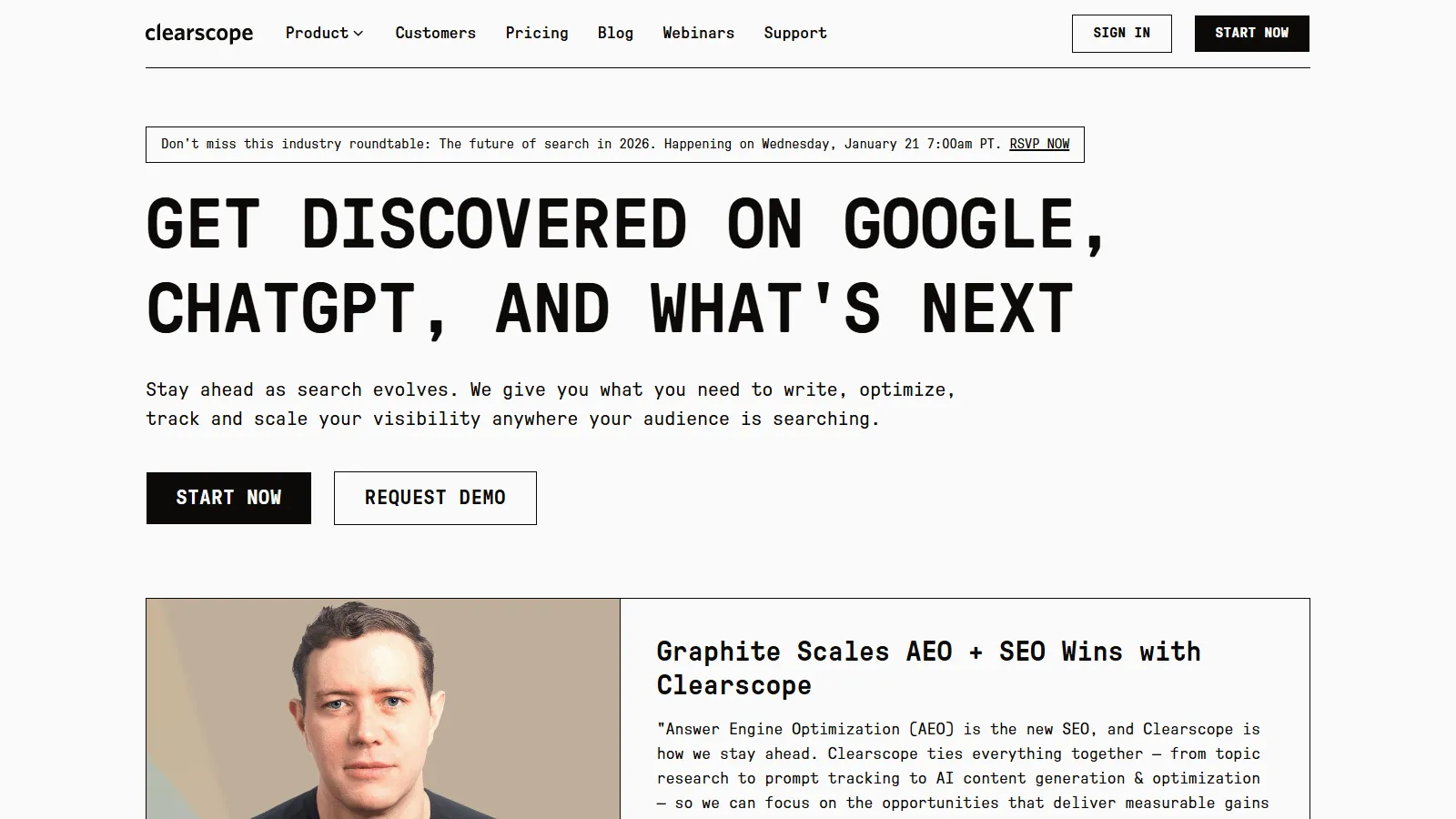Click the SIGN IN button
This screenshot has width=1456, height=819.
coord(1121,33)
